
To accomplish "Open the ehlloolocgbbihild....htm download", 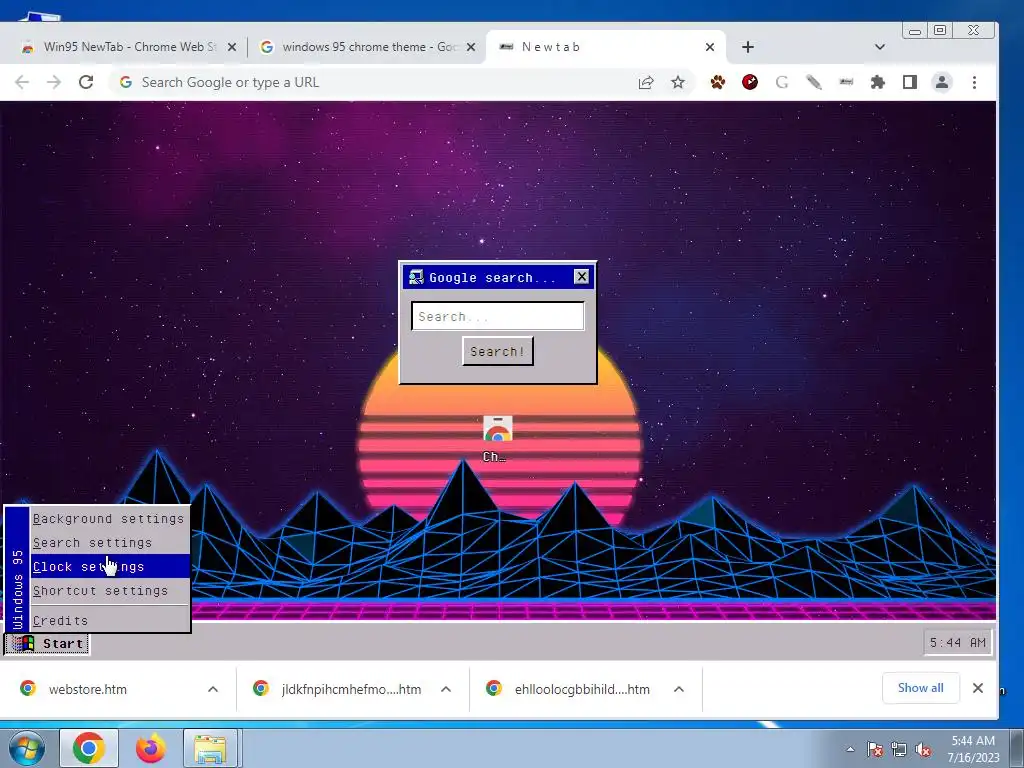I will [x=582, y=689].
